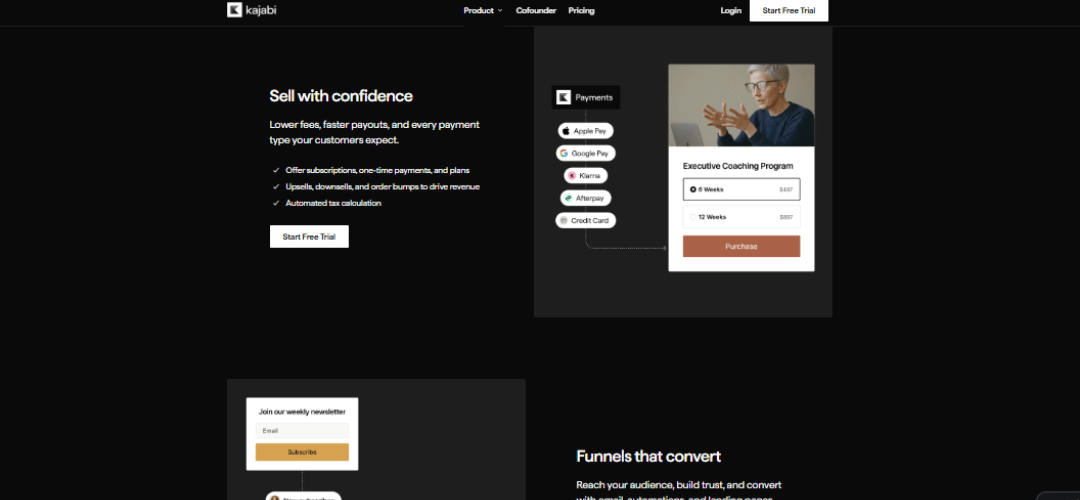The width and height of the screenshot is (1080, 500).
Task: Click the $897 price text
Action: coord(786,217)
